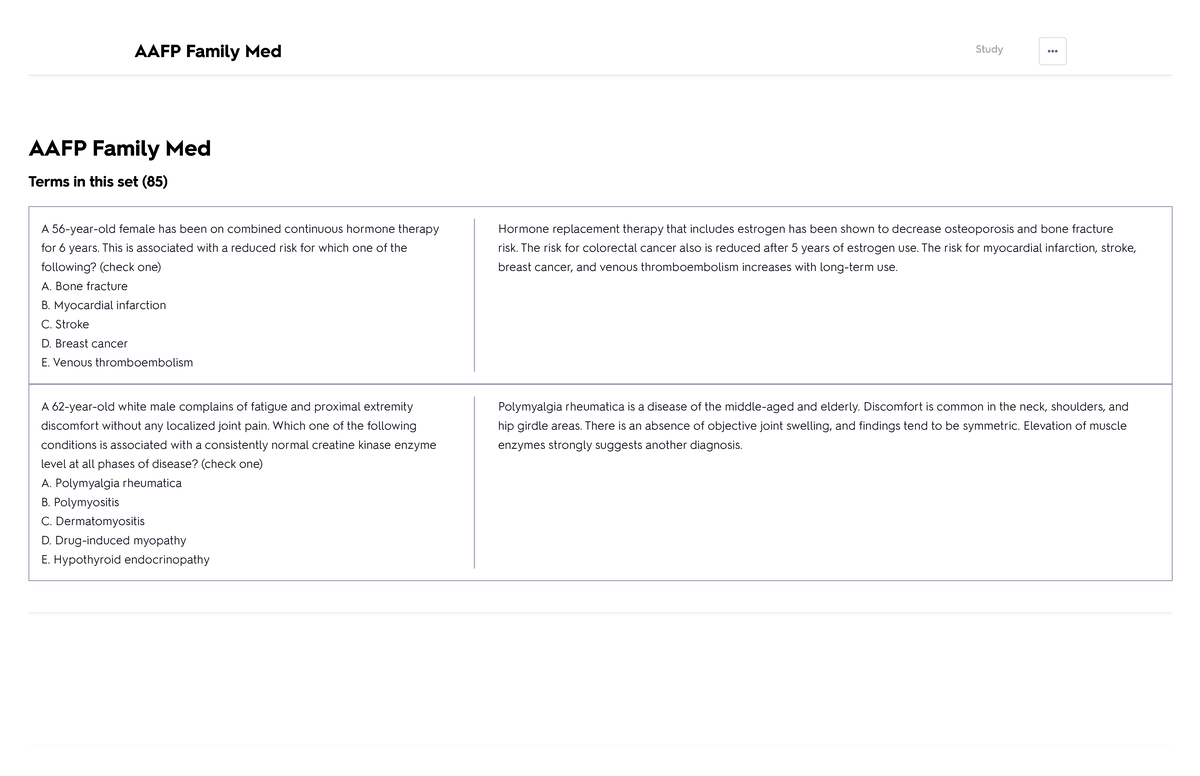Open the three-dot more options menu
The height and width of the screenshot is (776, 1200).
tap(1052, 50)
